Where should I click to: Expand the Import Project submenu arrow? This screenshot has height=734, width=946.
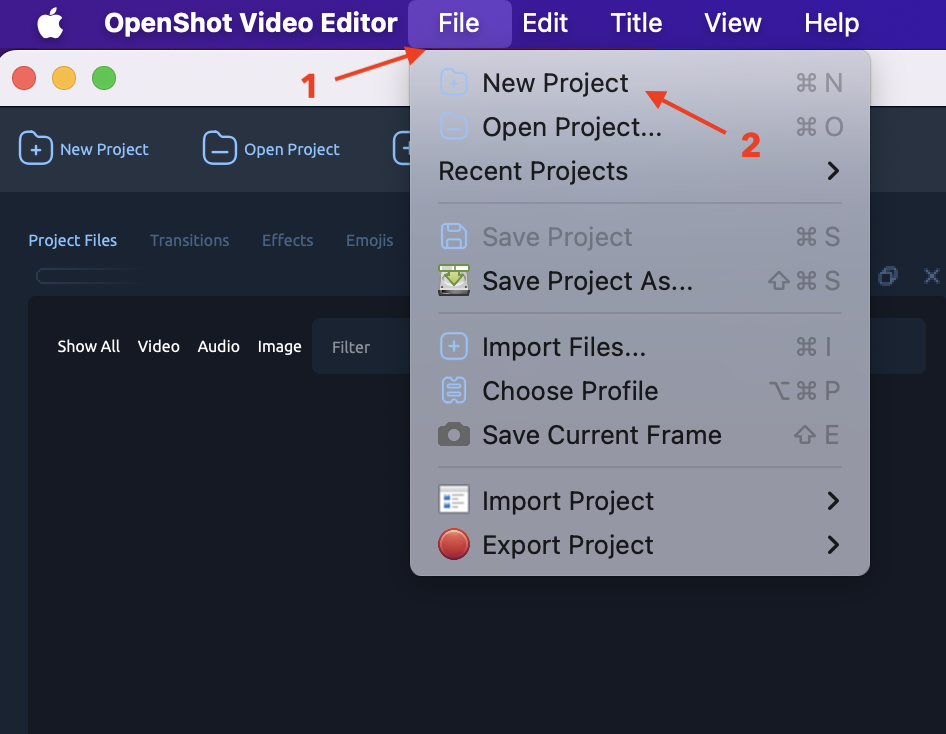[x=833, y=501]
